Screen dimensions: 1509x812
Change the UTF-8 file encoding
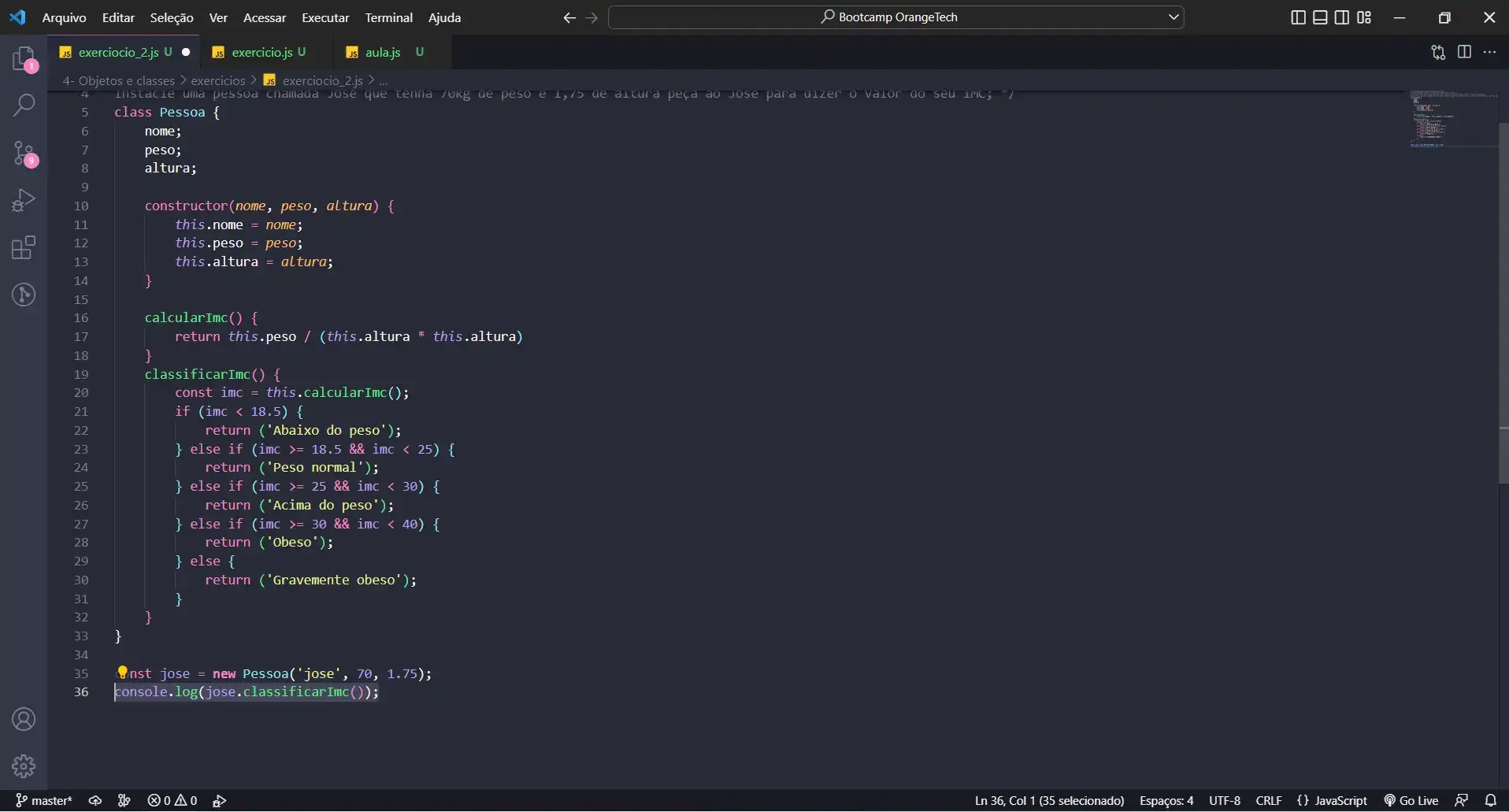1225,800
